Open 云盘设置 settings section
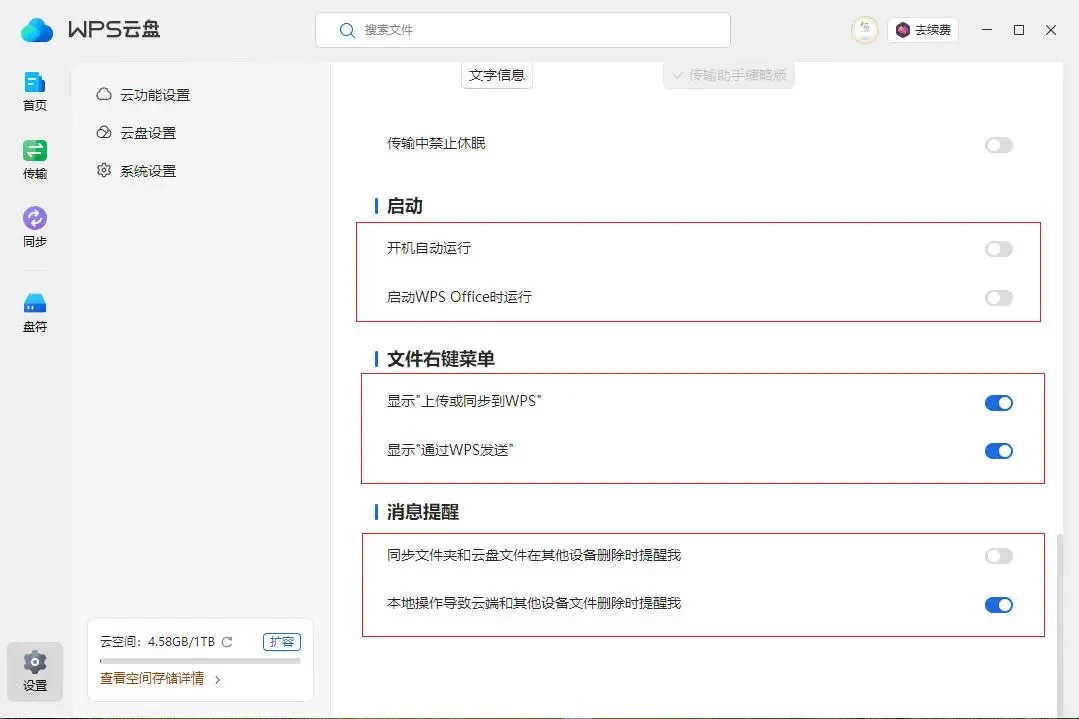The width and height of the screenshot is (1079, 719). coord(137,133)
